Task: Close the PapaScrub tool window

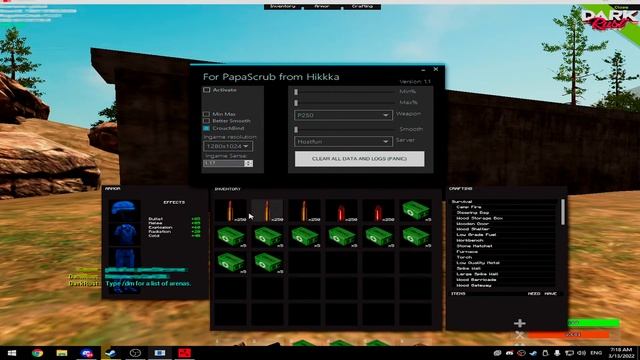Action: pyautogui.click(x=436, y=69)
